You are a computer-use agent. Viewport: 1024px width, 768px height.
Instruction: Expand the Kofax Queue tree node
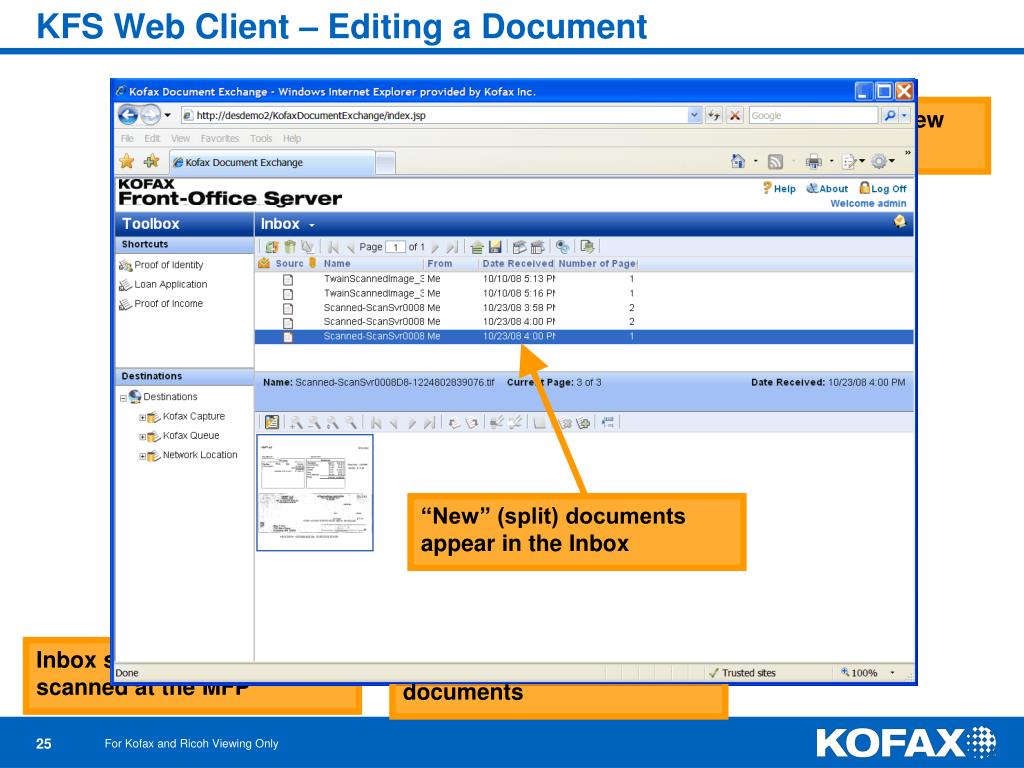pos(142,437)
